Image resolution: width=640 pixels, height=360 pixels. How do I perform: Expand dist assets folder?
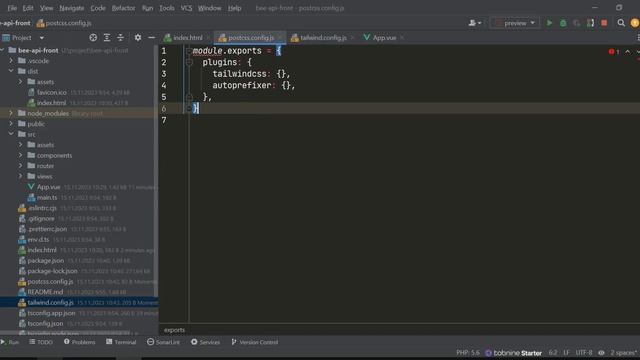point(20,82)
